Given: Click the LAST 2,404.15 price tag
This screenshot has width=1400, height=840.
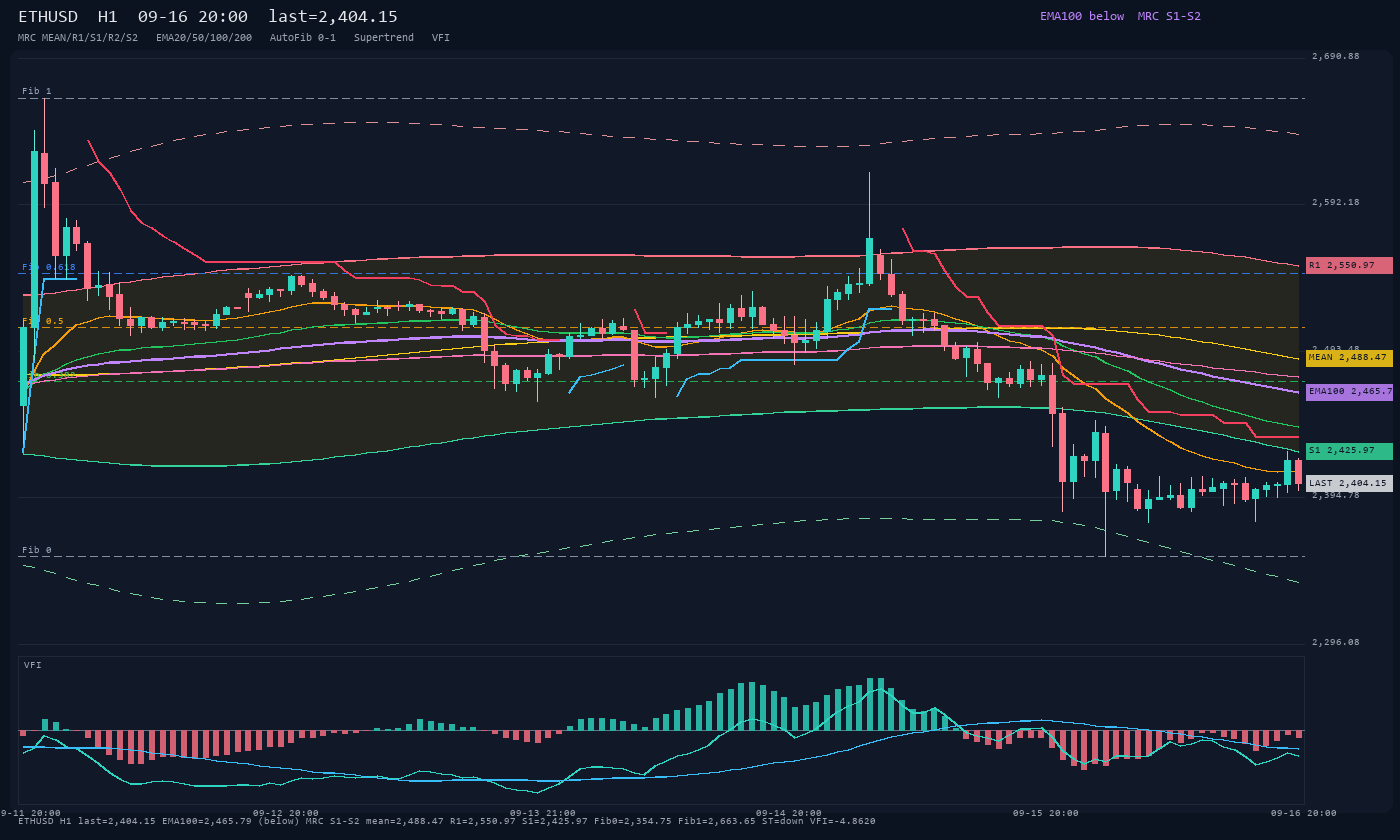Looking at the screenshot, I should coord(1349,483).
